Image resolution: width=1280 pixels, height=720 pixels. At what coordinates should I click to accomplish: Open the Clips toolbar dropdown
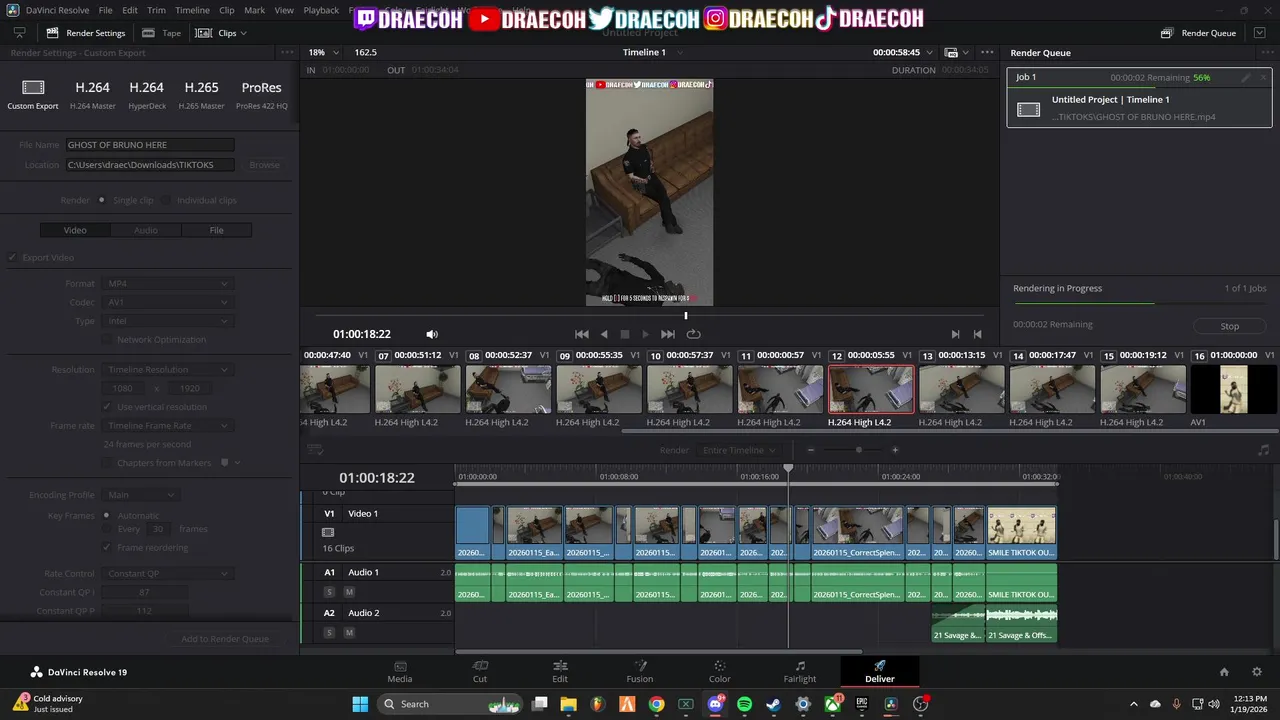(x=221, y=33)
